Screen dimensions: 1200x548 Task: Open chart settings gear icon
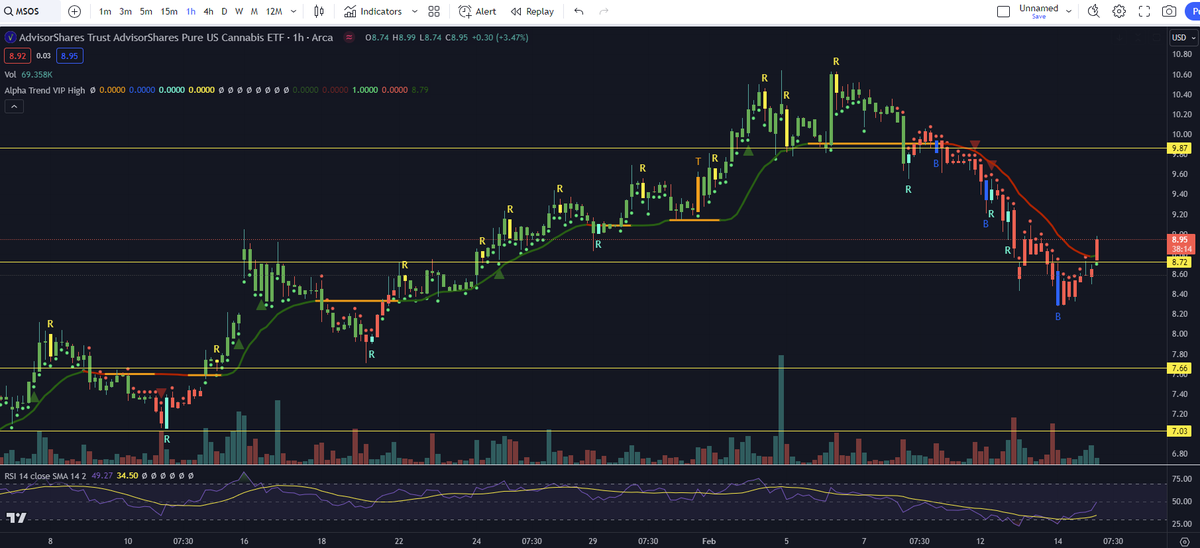pos(1119,11)
